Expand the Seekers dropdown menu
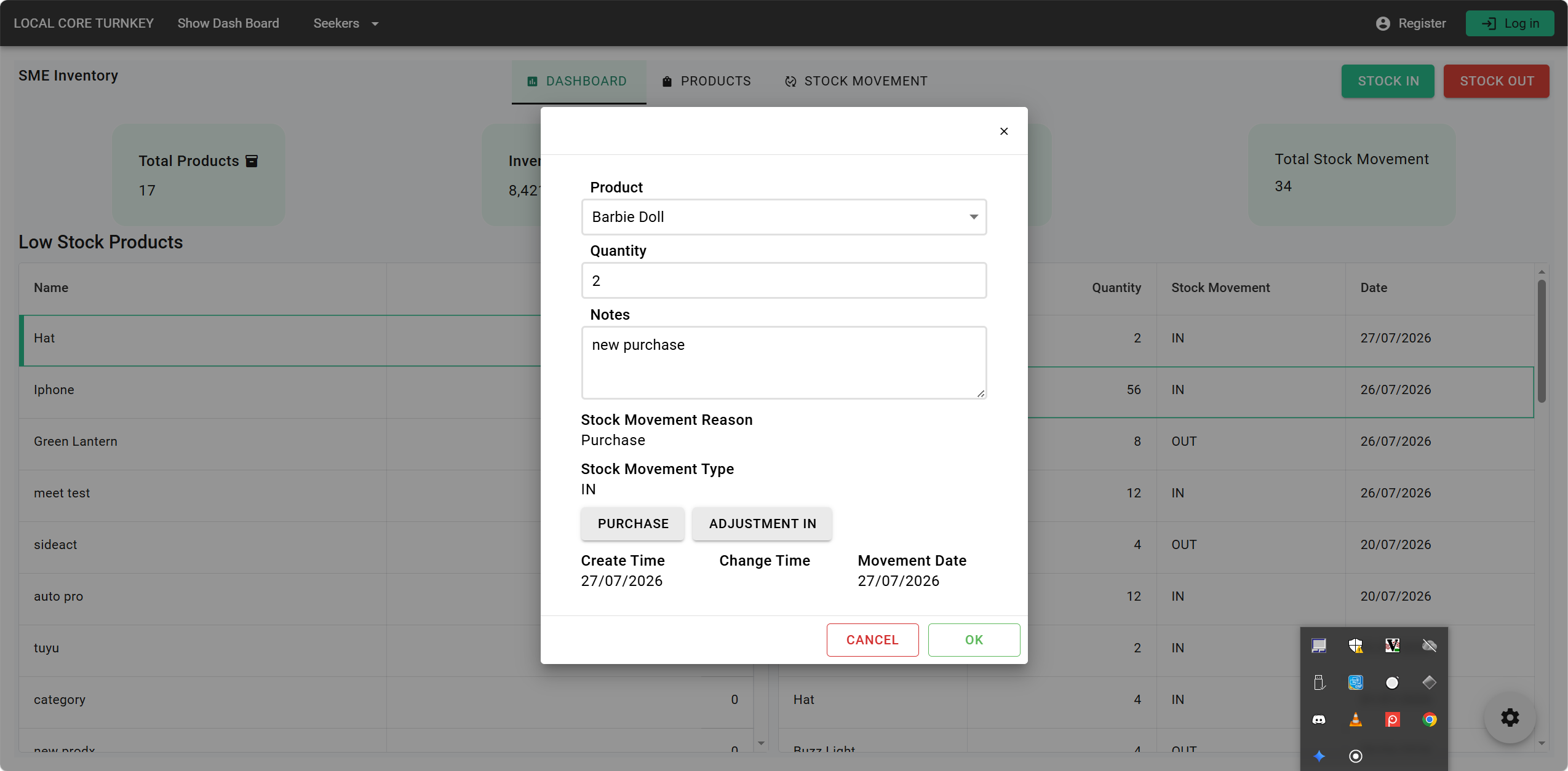 tap(346, 23)
